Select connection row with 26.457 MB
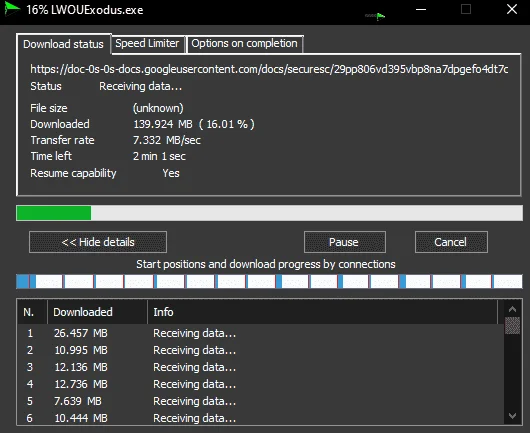 [x=260, y=333]
